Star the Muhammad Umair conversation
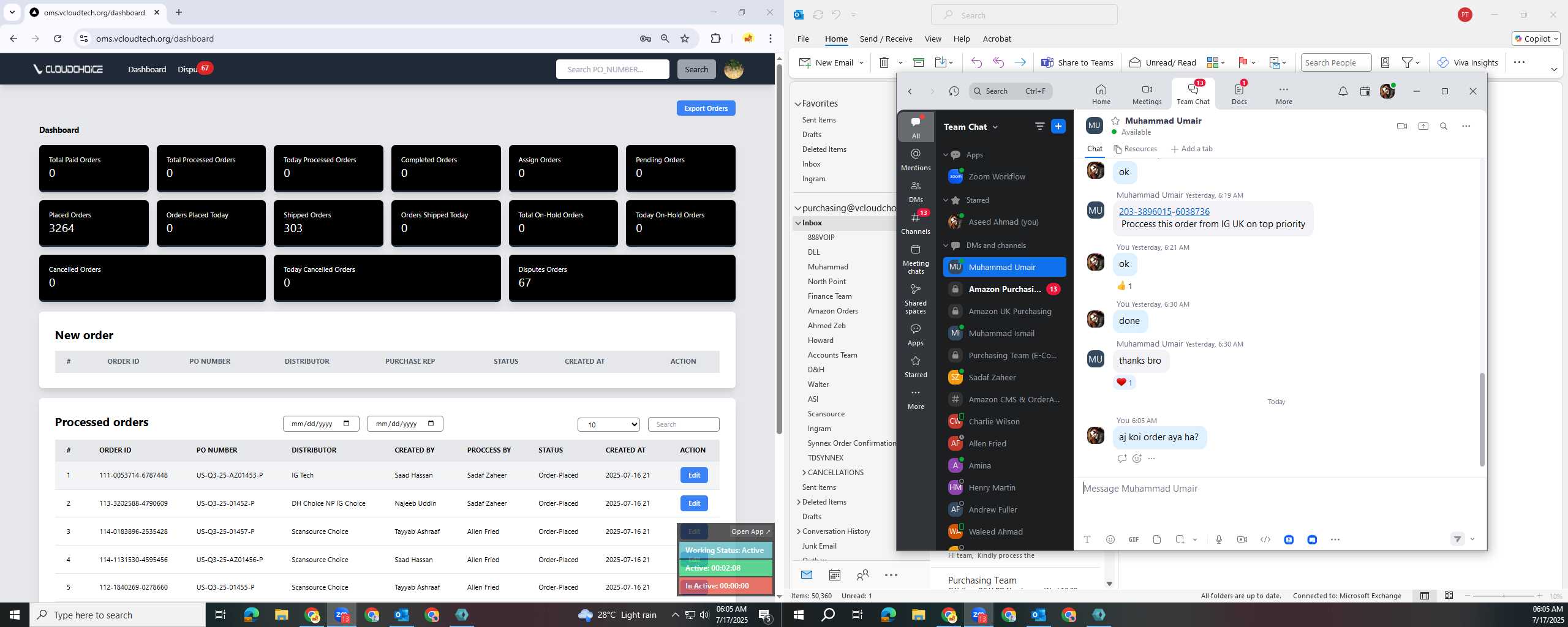Viewport: 1568px width, 627px height. click(1115, 121)
